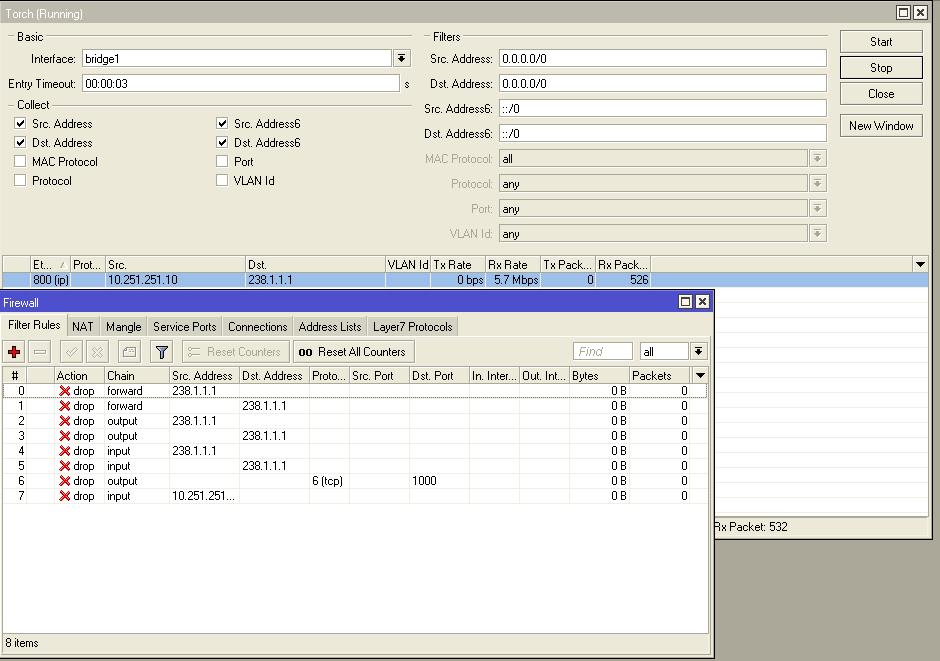Add a new firewall rule with plus icon
The image size is (940, 661).
14,352
